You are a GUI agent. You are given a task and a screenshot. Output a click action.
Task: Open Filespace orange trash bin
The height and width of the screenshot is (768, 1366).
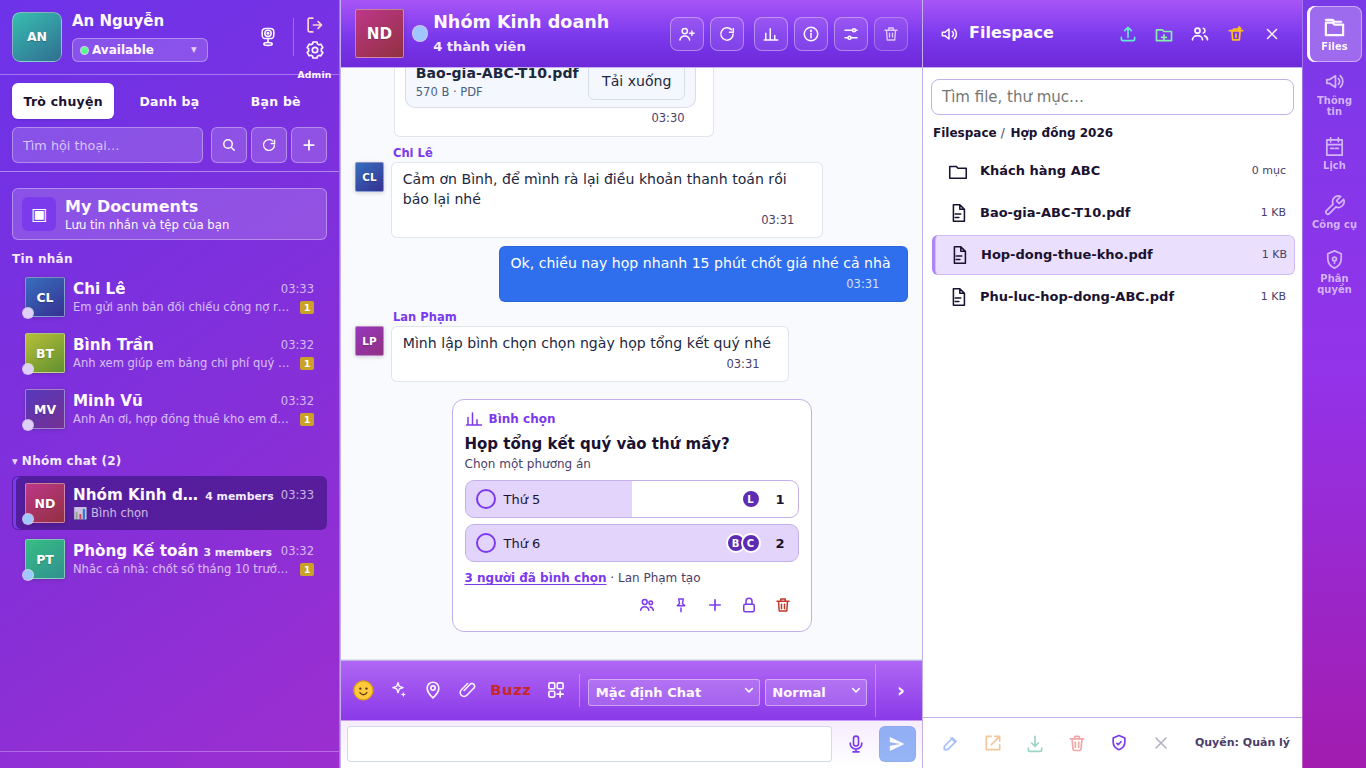(x=1236, y=34)
